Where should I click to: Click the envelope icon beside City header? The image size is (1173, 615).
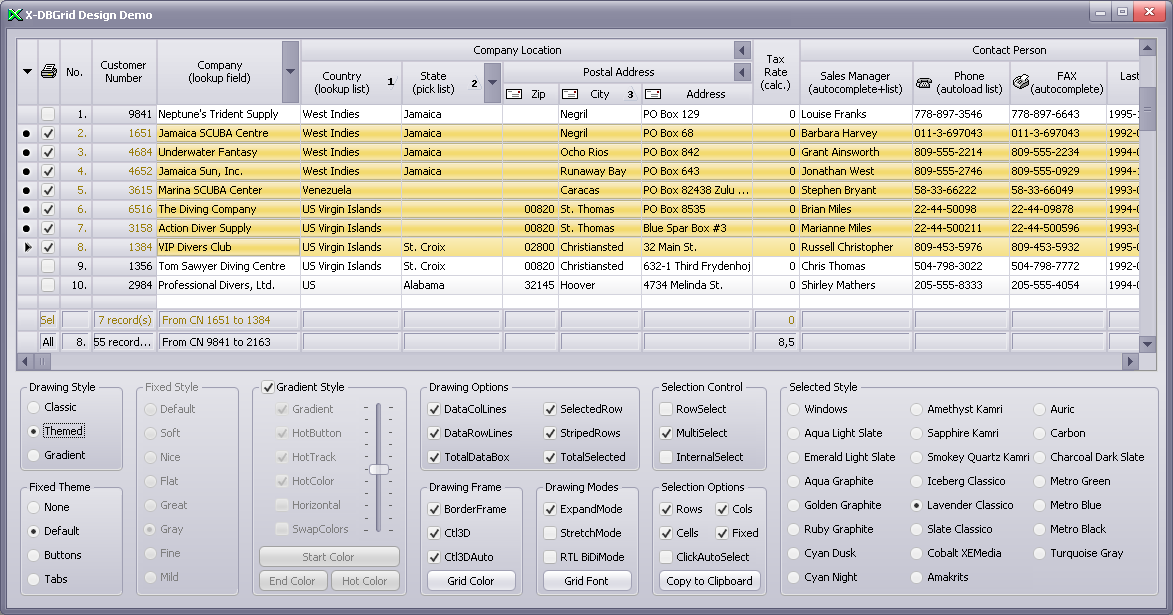tap(570, 94)
